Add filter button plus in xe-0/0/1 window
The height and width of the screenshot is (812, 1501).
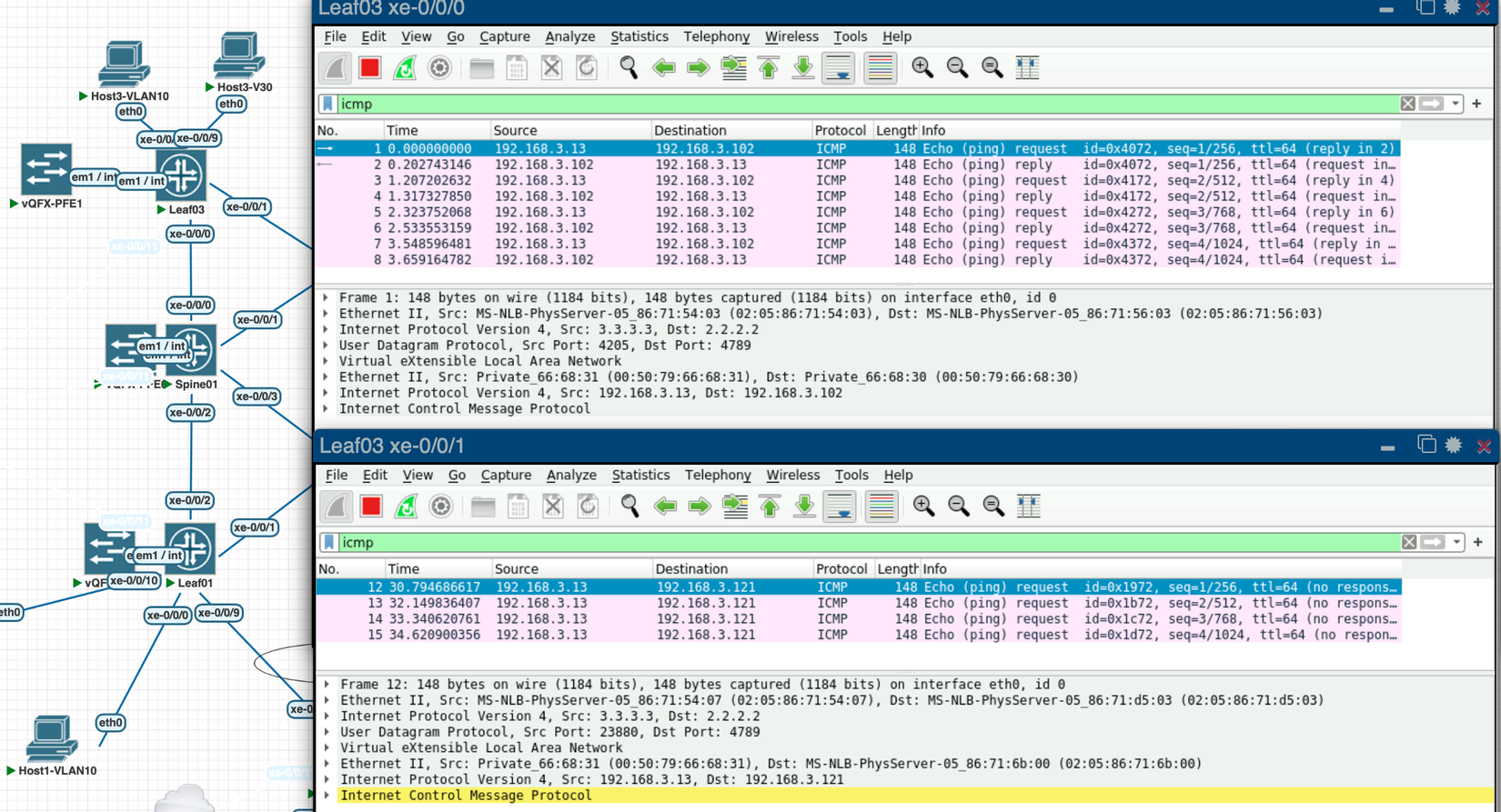(x=1478, y=542)
